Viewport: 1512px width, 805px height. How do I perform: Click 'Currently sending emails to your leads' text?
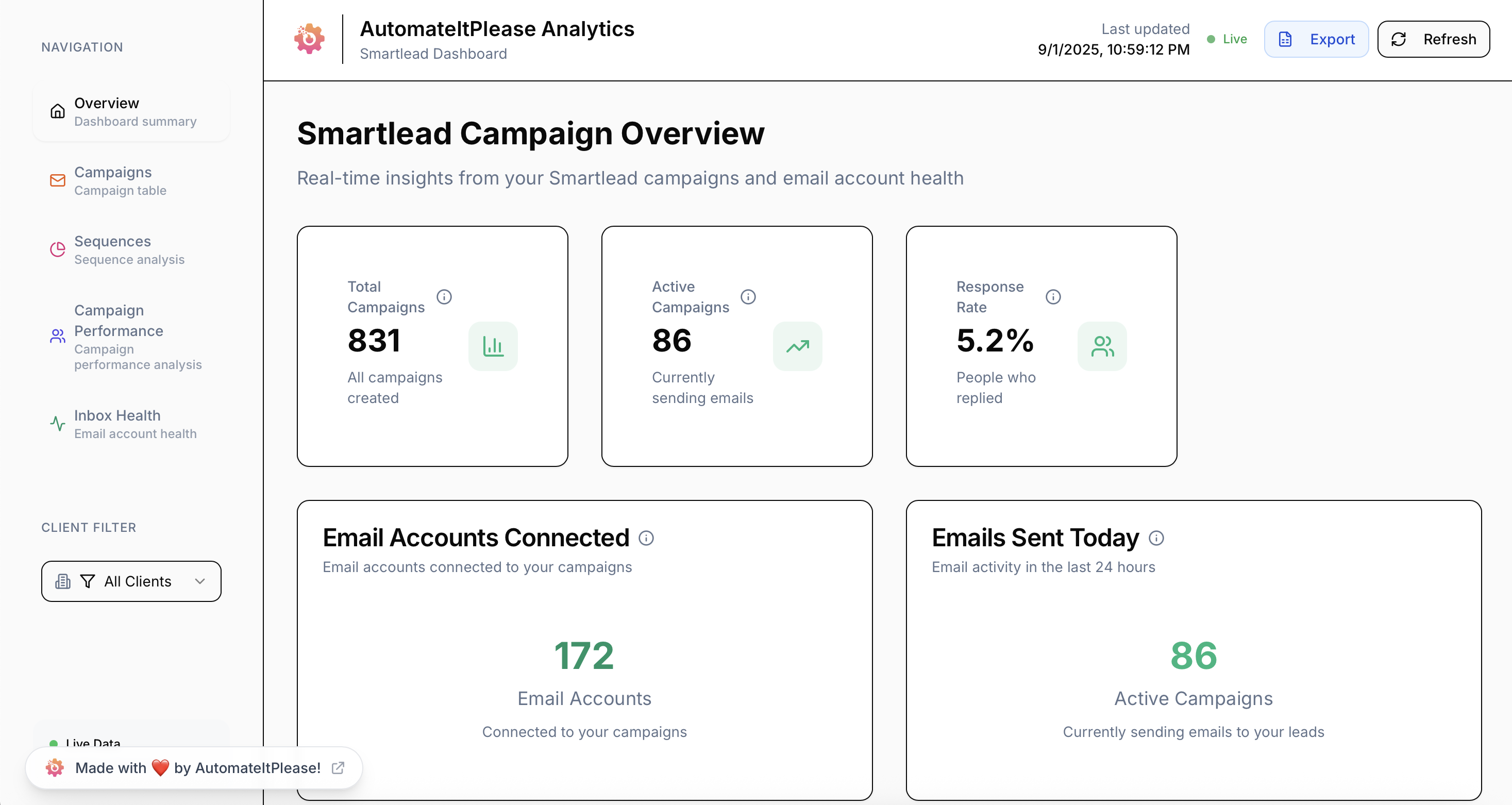tap(1194, 732)
